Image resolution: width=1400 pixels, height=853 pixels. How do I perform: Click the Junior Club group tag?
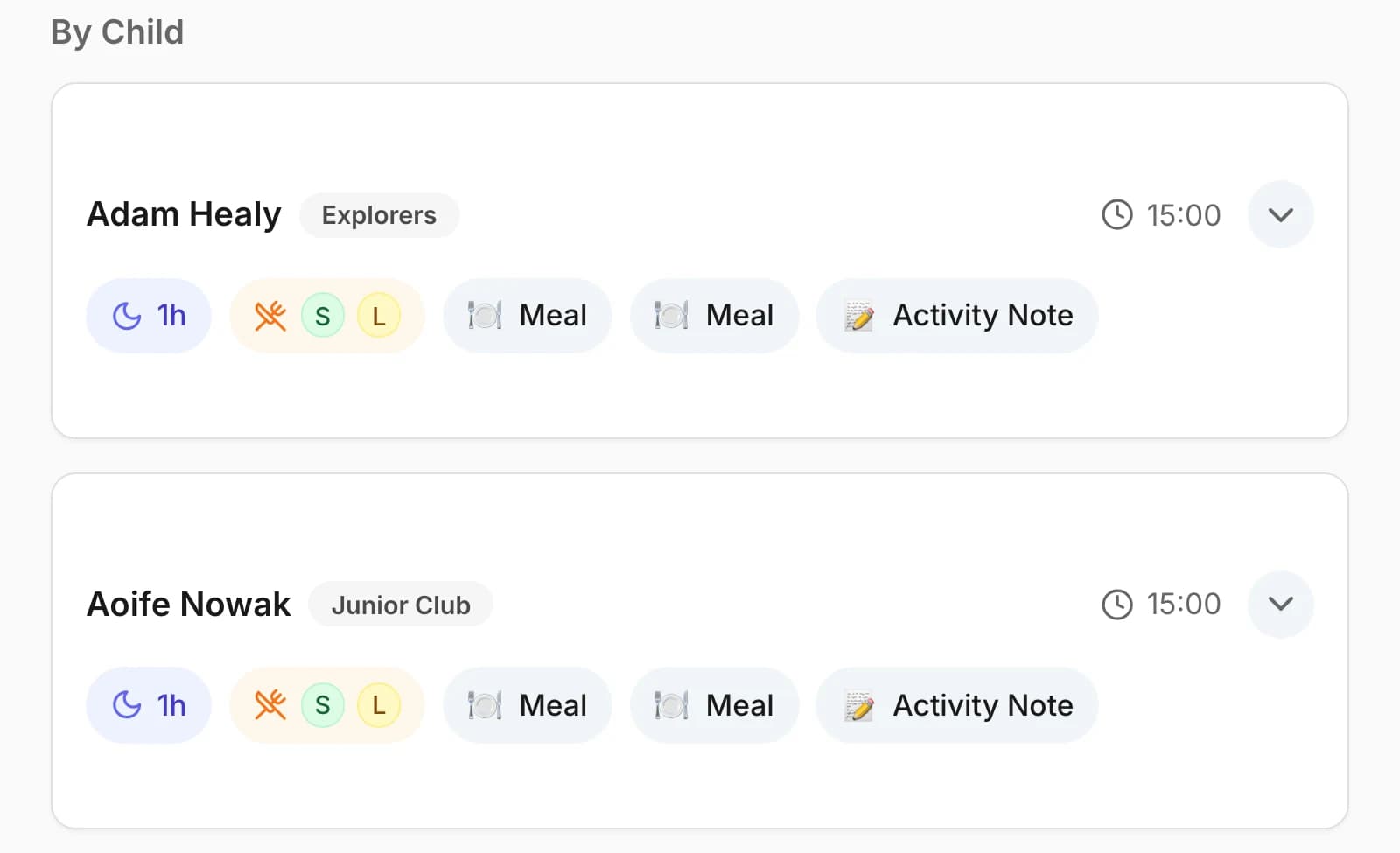(x=401, y=605)
